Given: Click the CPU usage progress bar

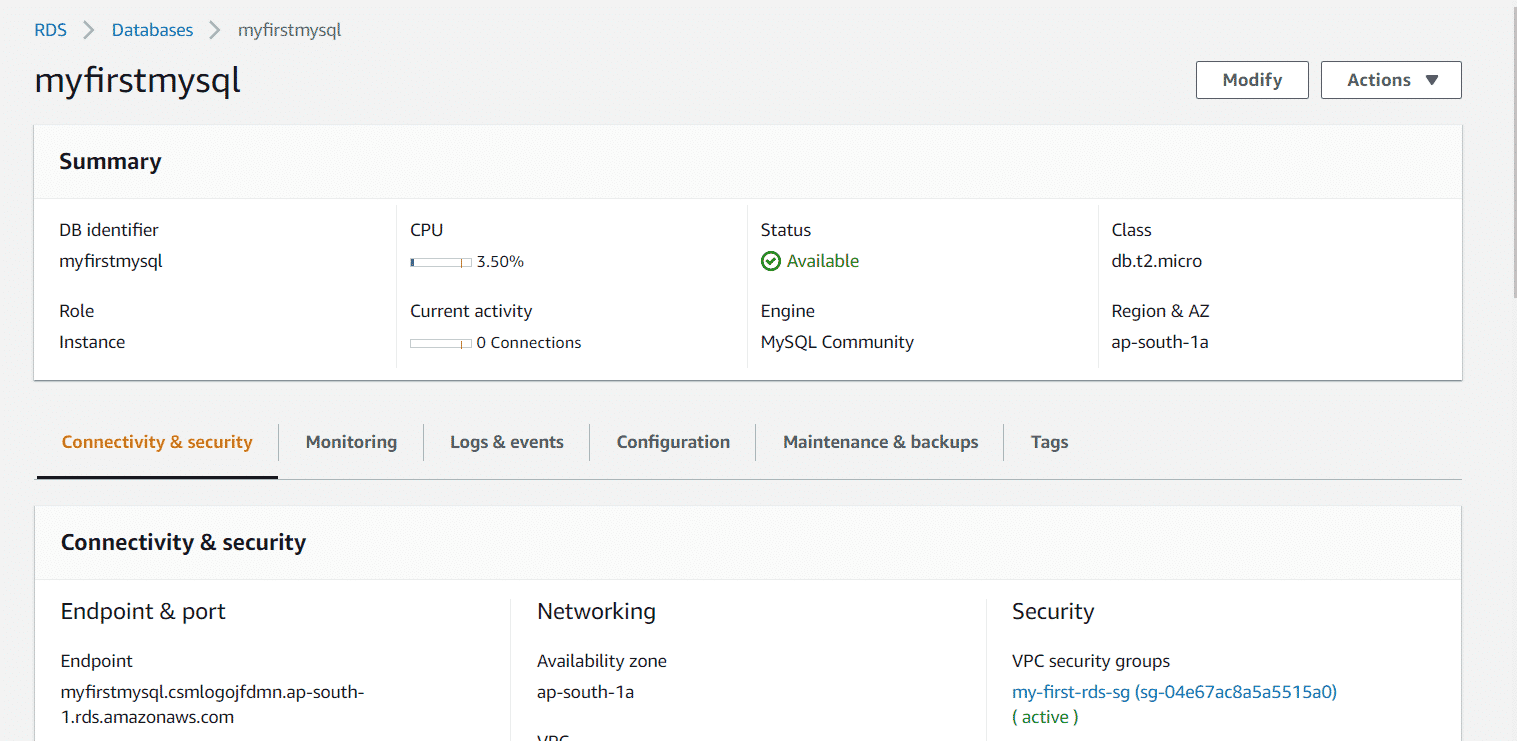Looking at the screenshot, I should (441, 262).
